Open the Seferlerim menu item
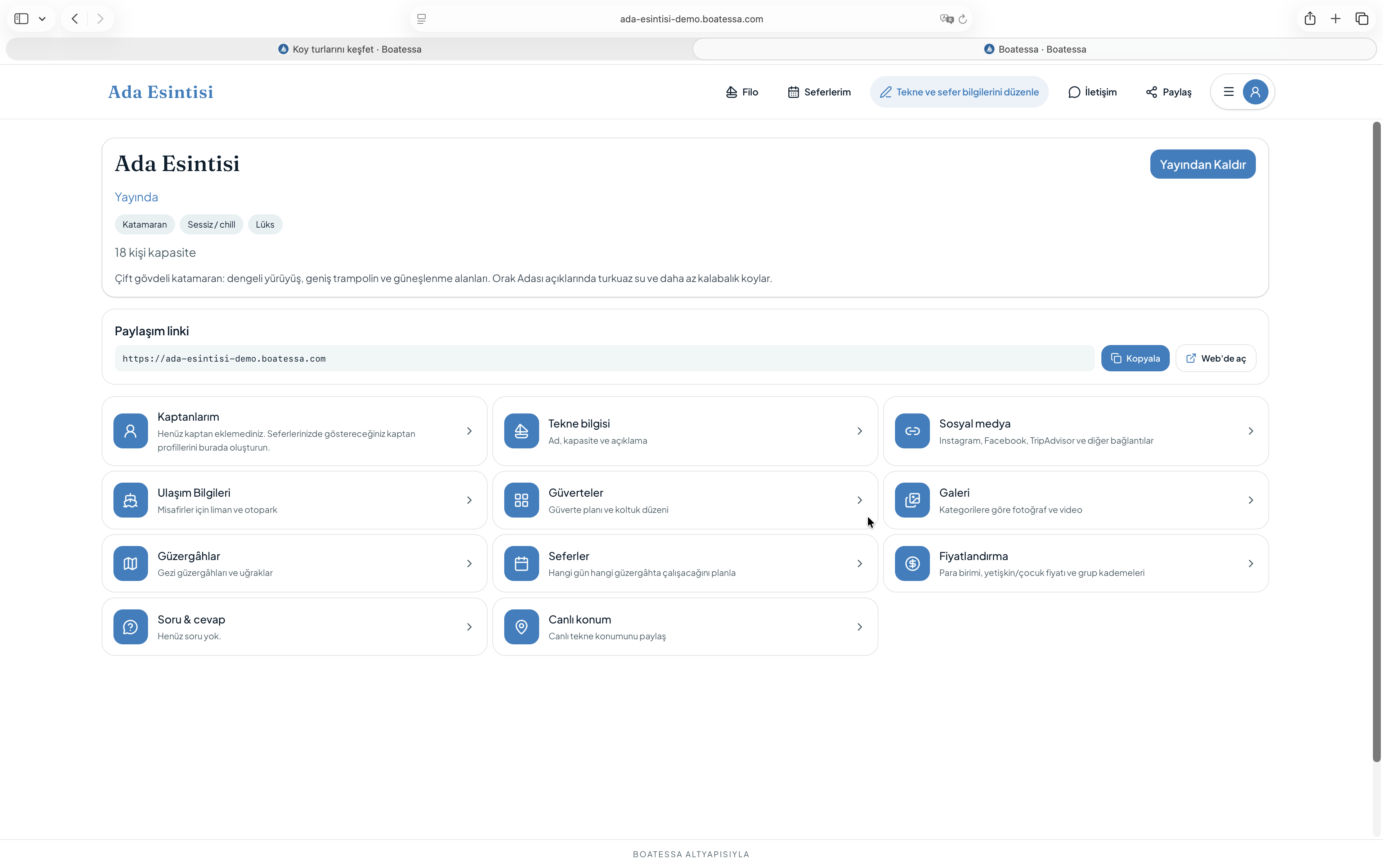 pos(819,92)
